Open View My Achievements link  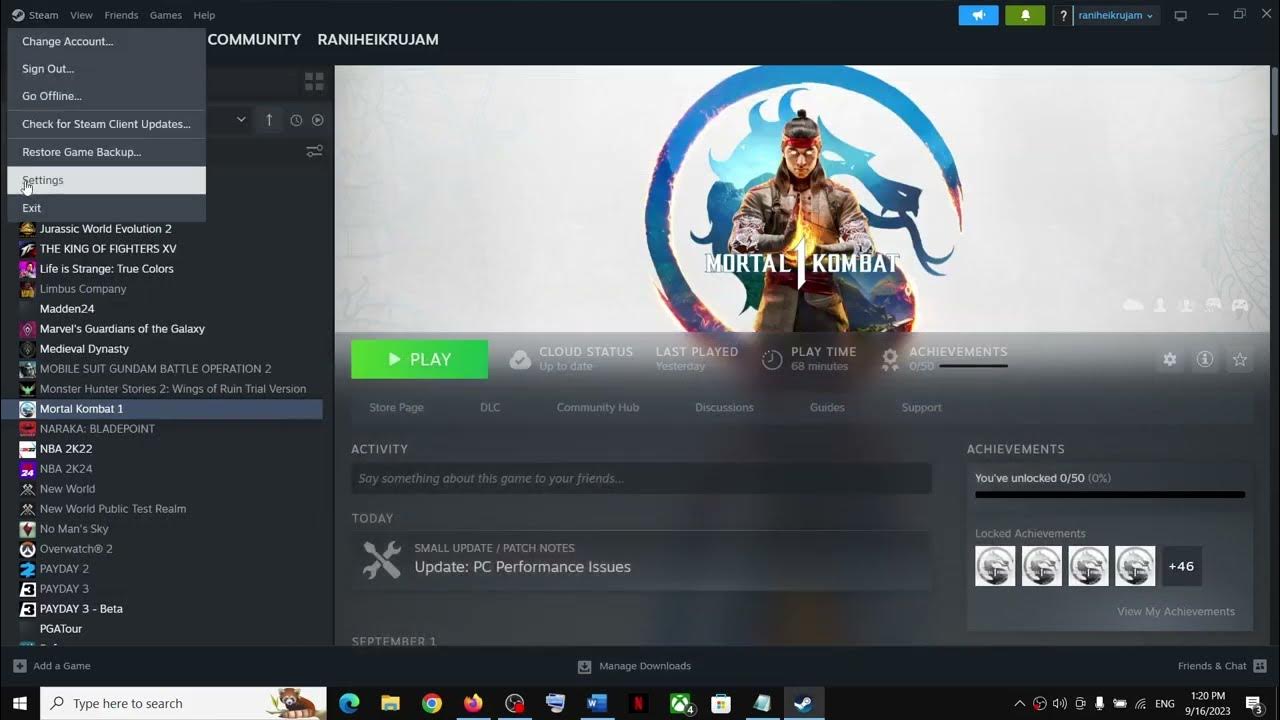tap(1176, 612)
